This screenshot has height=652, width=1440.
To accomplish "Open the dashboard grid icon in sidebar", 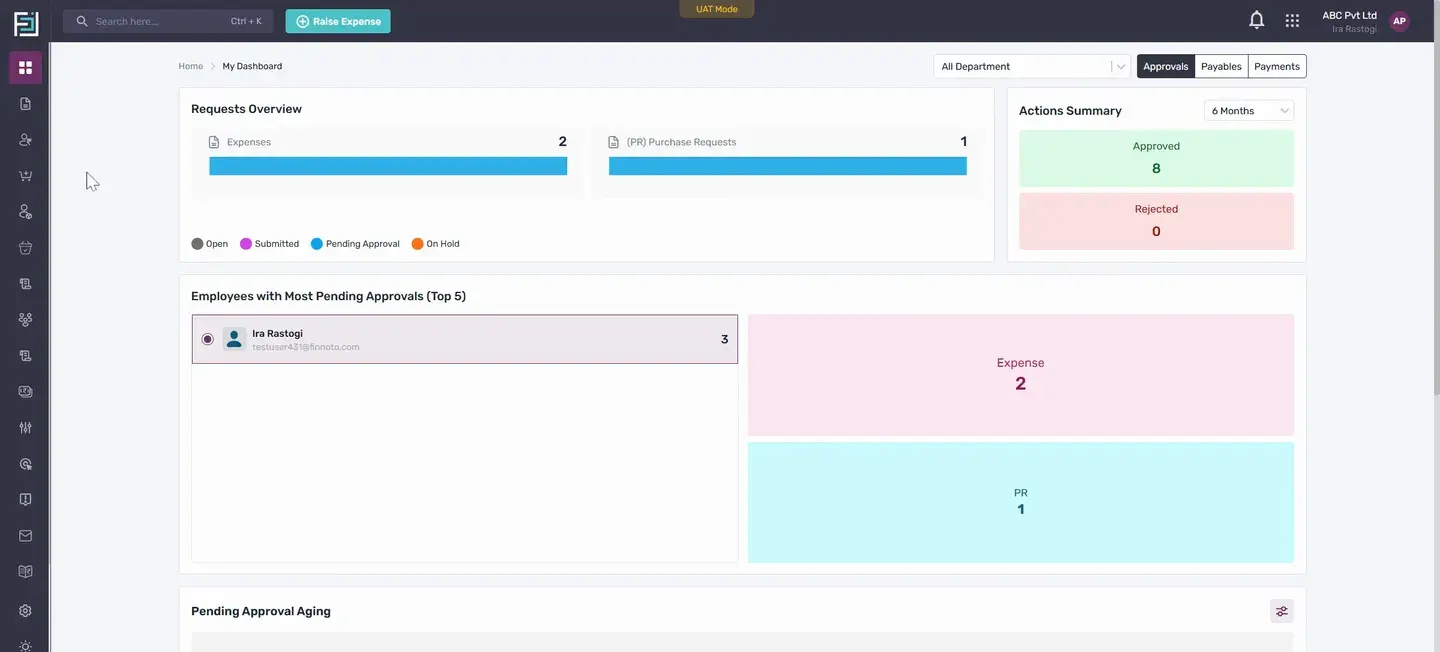I will (x=25, y=67).
